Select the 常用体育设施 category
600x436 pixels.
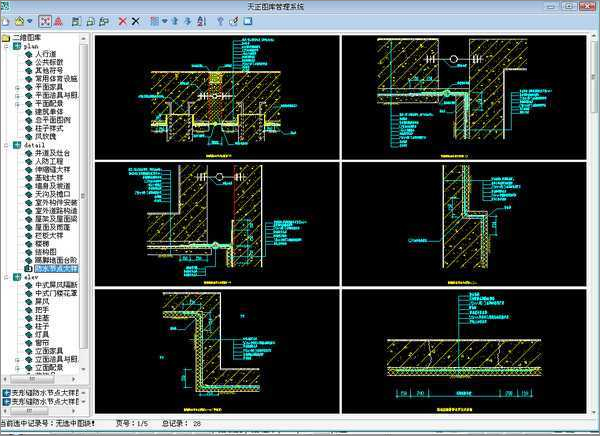pos(56,78)
